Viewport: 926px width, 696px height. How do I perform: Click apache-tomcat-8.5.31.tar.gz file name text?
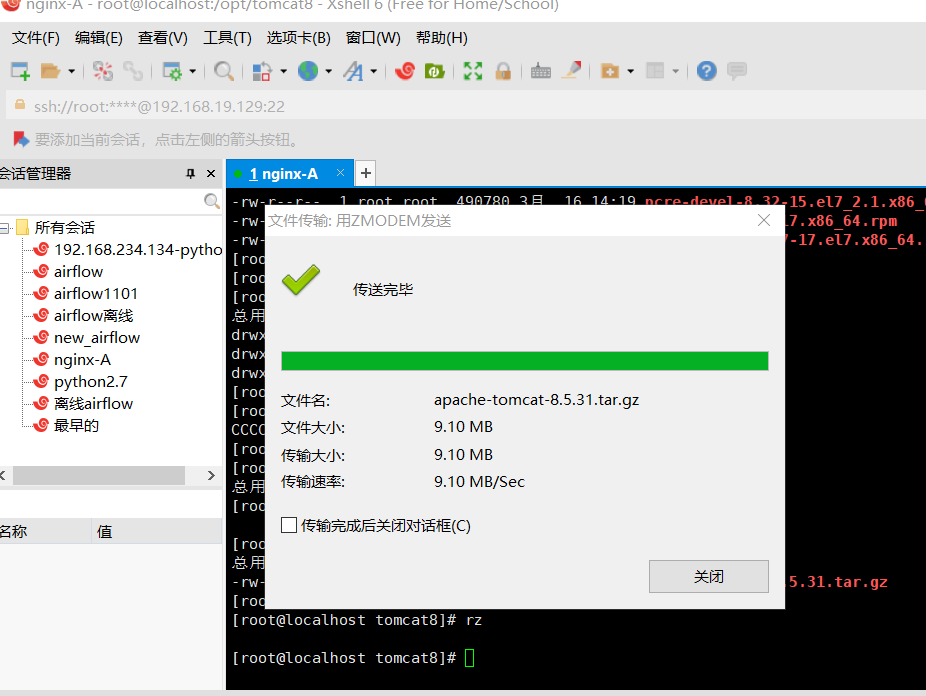[536, 400]
